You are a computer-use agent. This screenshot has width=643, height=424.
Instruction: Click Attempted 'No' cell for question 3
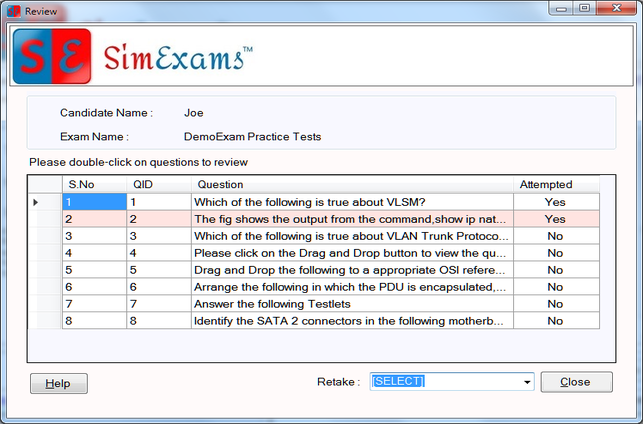(556, 236)
